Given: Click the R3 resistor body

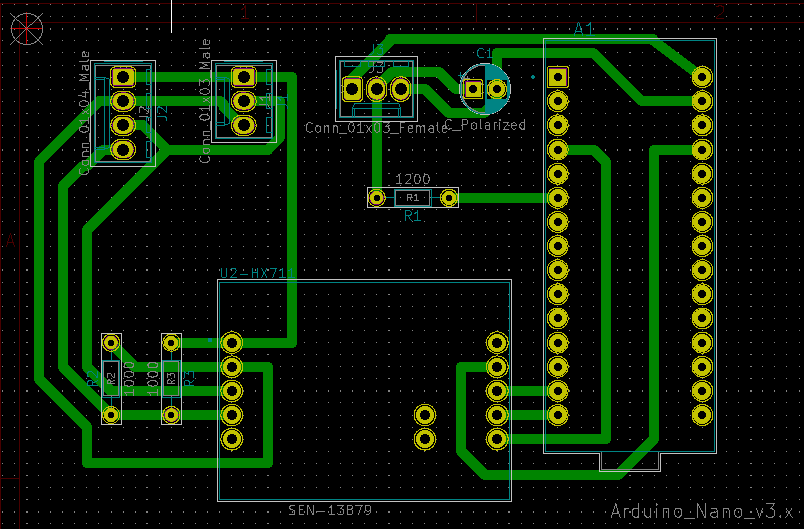Looking at the screenshot, I should (171, 378).
